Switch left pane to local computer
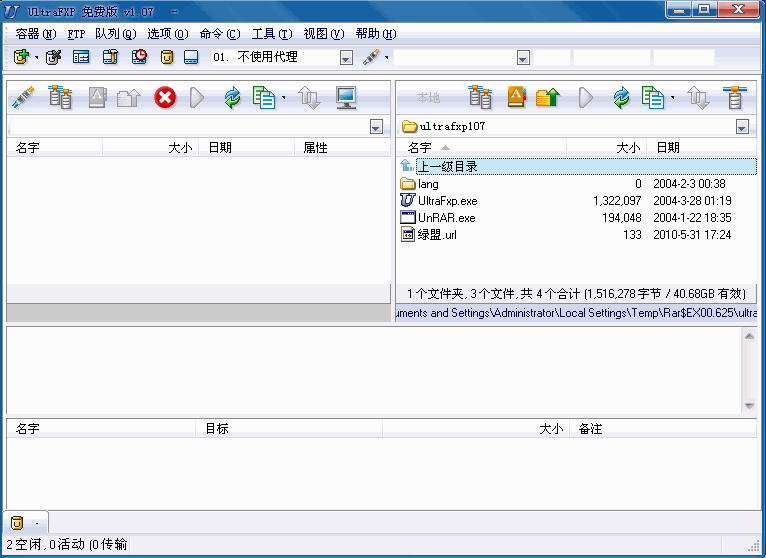766x558 pixels. coord(346,97)
